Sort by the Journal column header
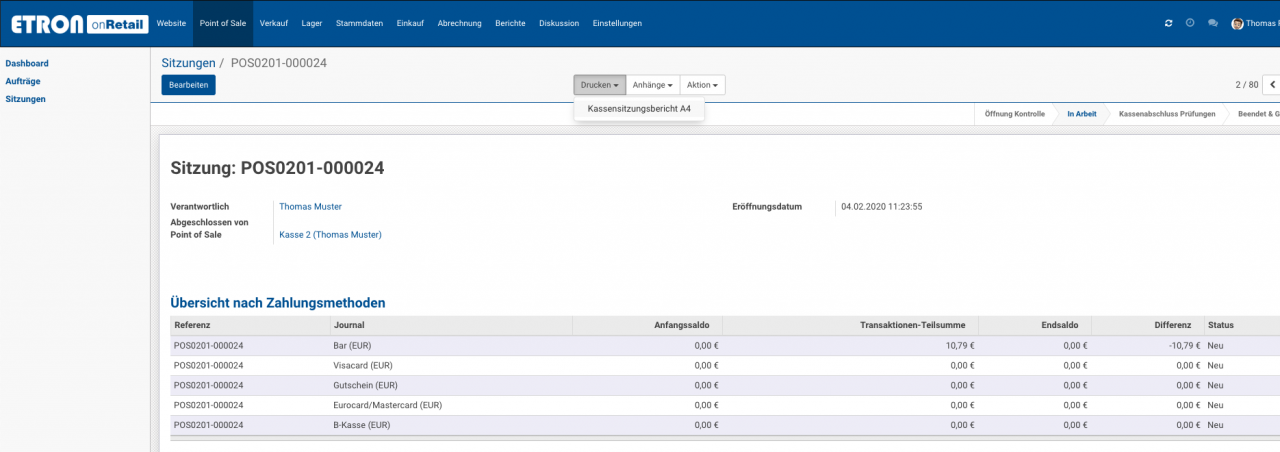This screenshot has width=1280, height=452. tap(451, 325)
